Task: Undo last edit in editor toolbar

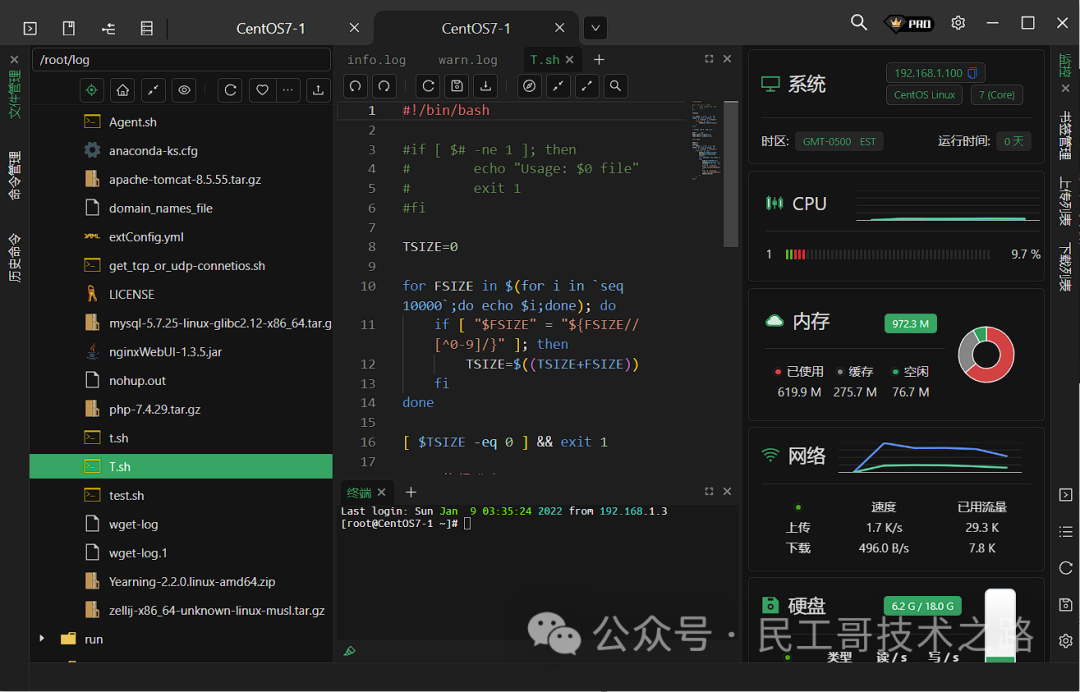Action: click(355, 86)
